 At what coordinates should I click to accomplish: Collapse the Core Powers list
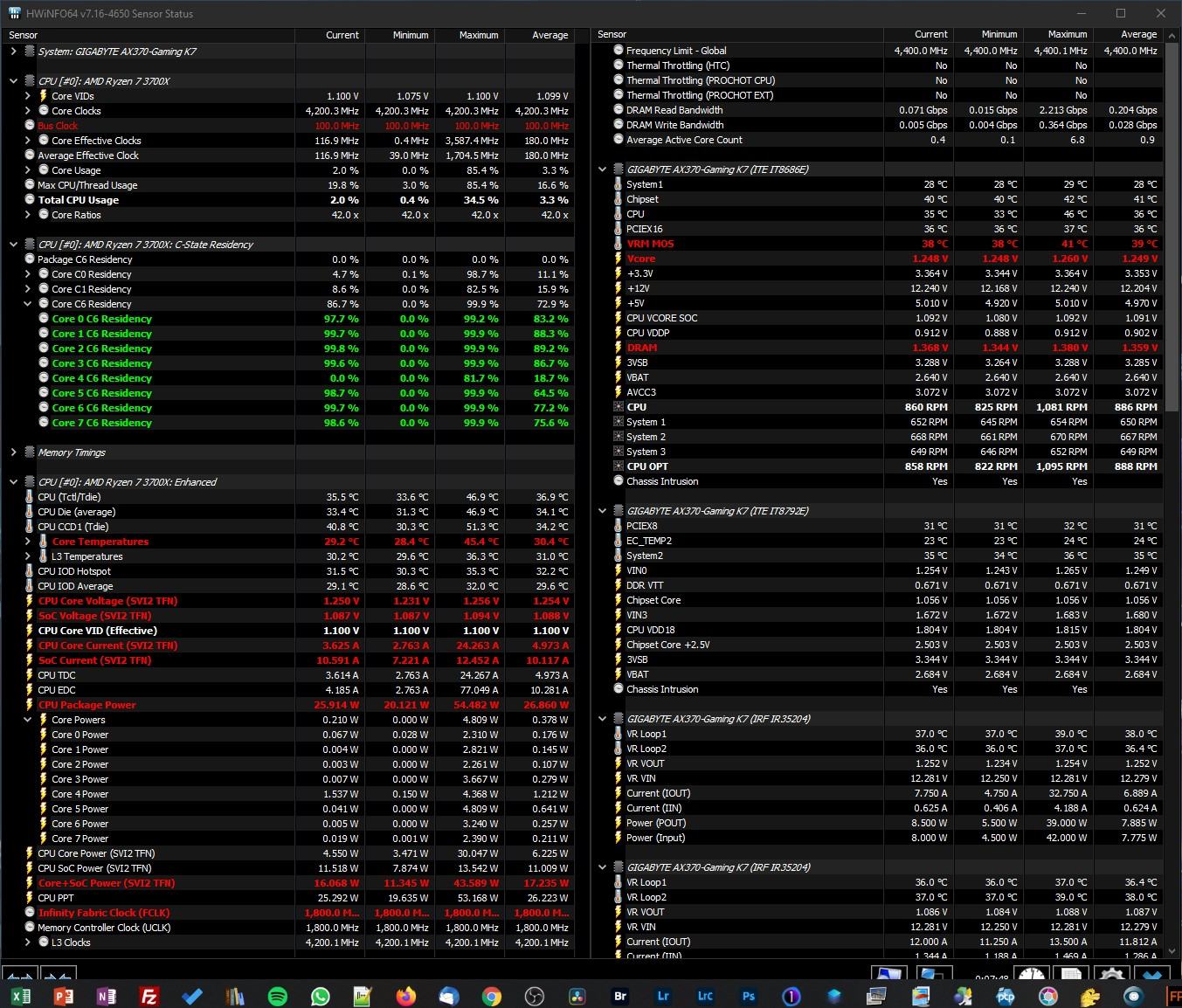point(27,720)
